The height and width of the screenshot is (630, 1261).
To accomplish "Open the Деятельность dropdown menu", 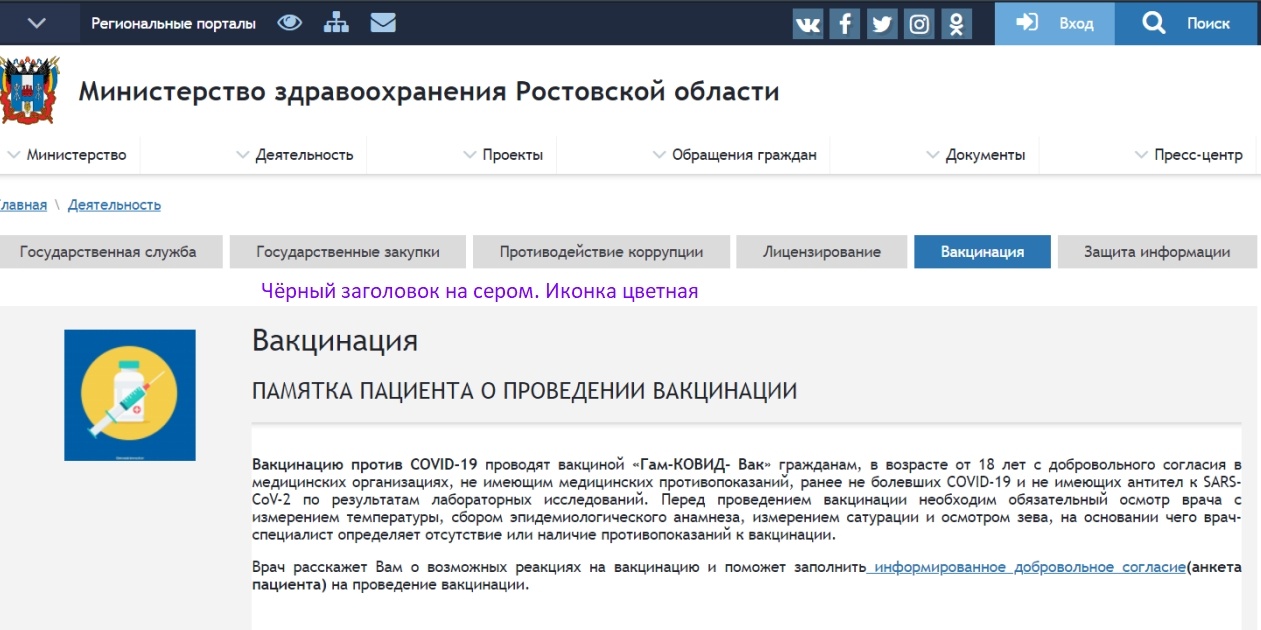I will pyautogui.click(x=296, y=155).
